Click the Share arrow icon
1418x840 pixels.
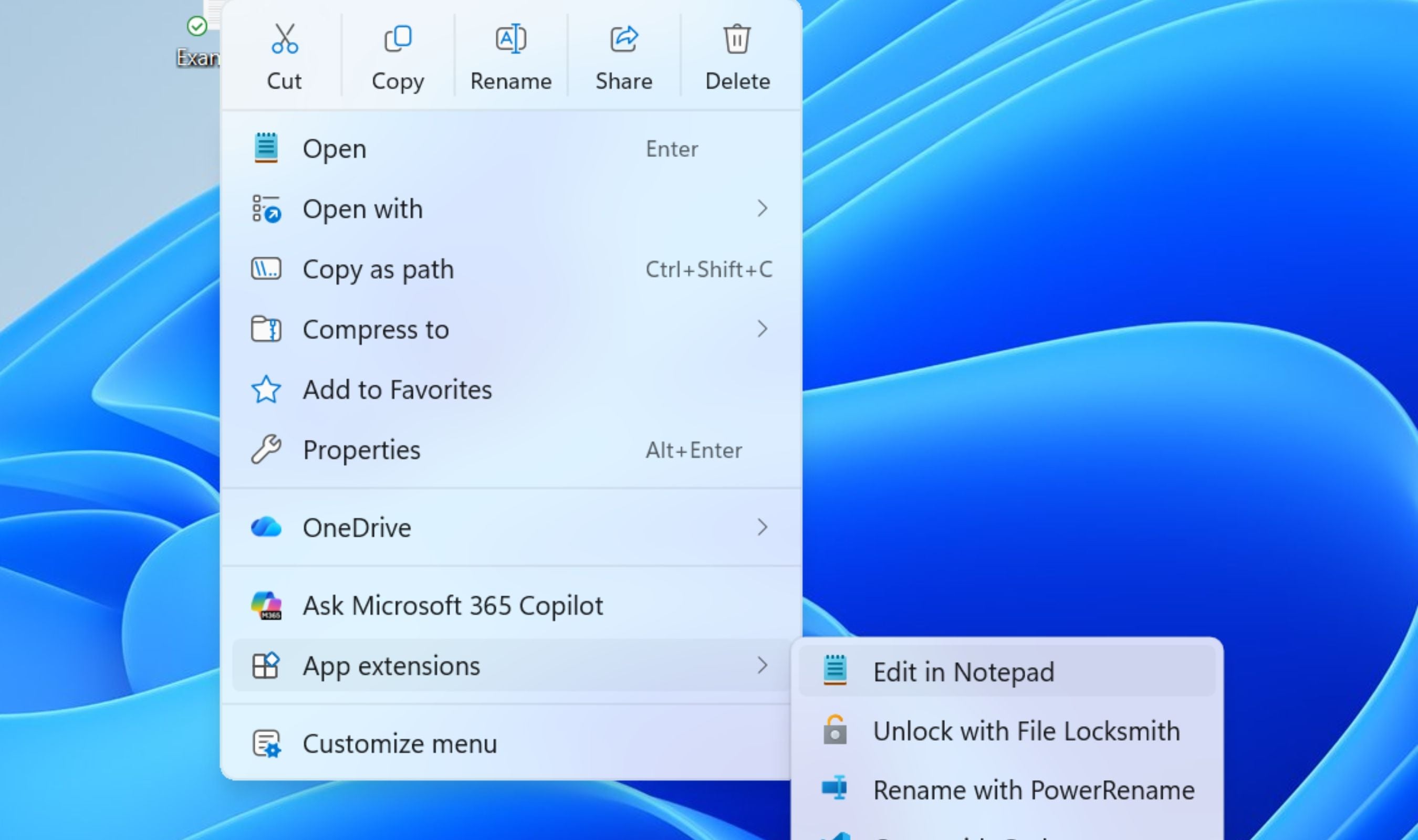[x=624, y=38]
